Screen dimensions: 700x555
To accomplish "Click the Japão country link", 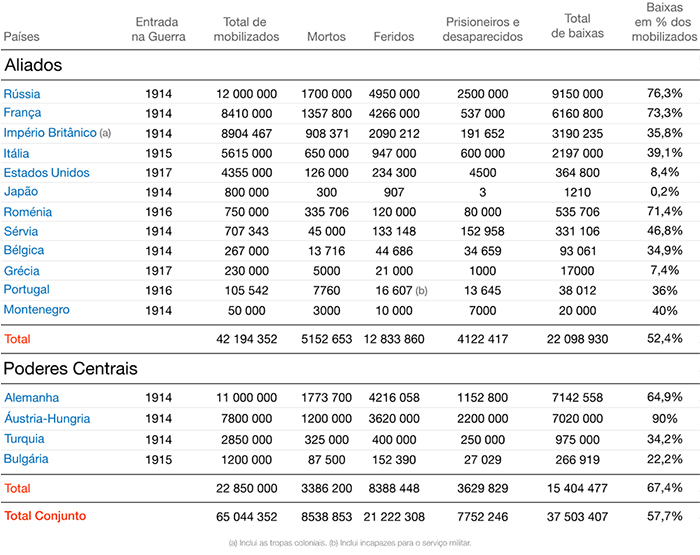I will coord(22,192).
